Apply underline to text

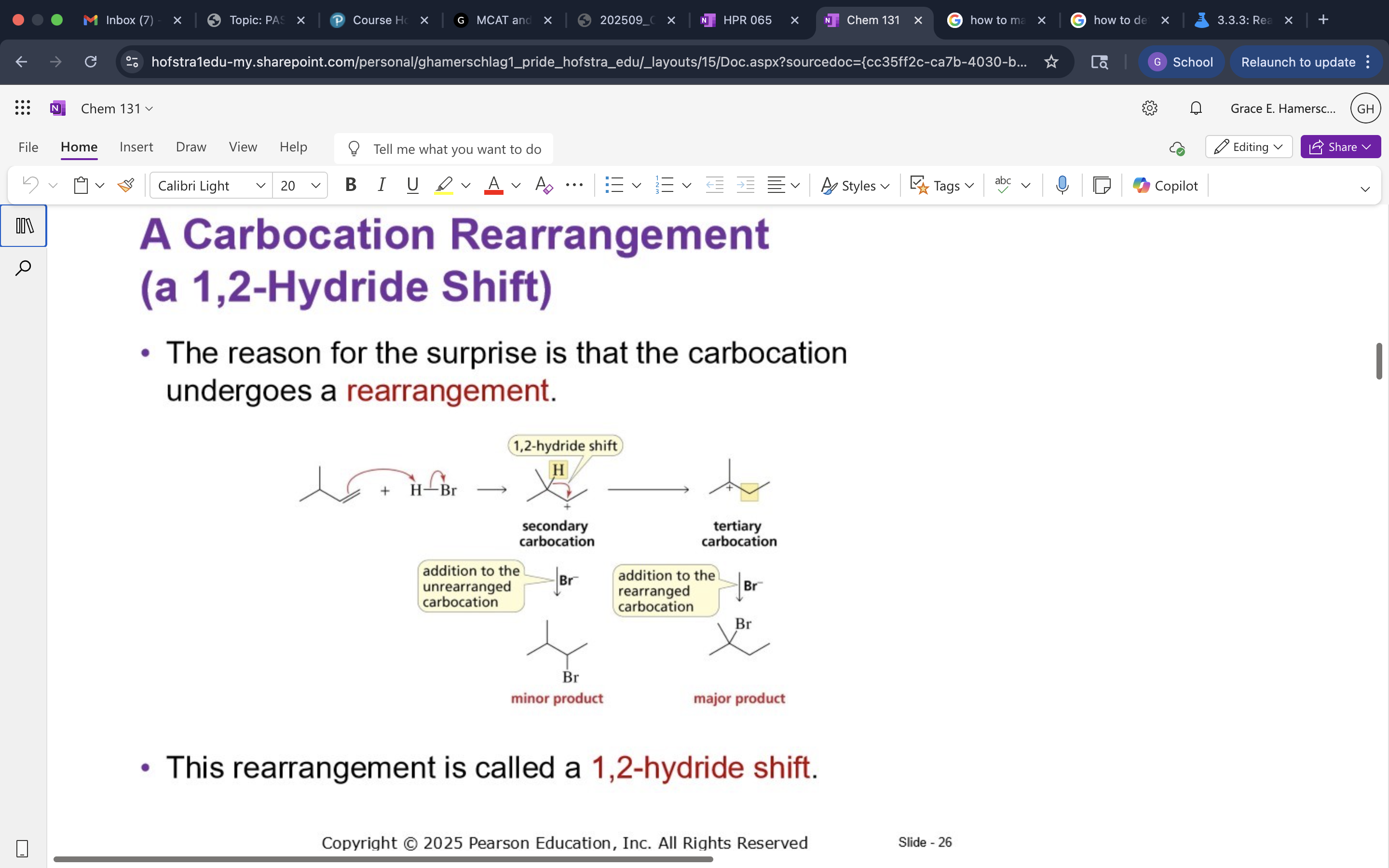pos(413,185)
